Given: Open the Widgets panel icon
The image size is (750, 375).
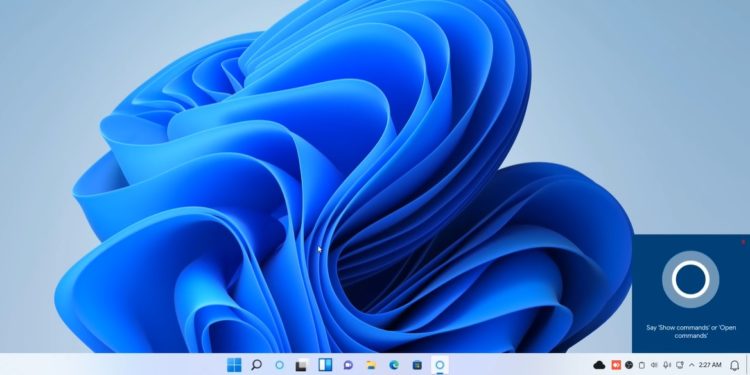Looking at the screenshot, I should [325, 365].
